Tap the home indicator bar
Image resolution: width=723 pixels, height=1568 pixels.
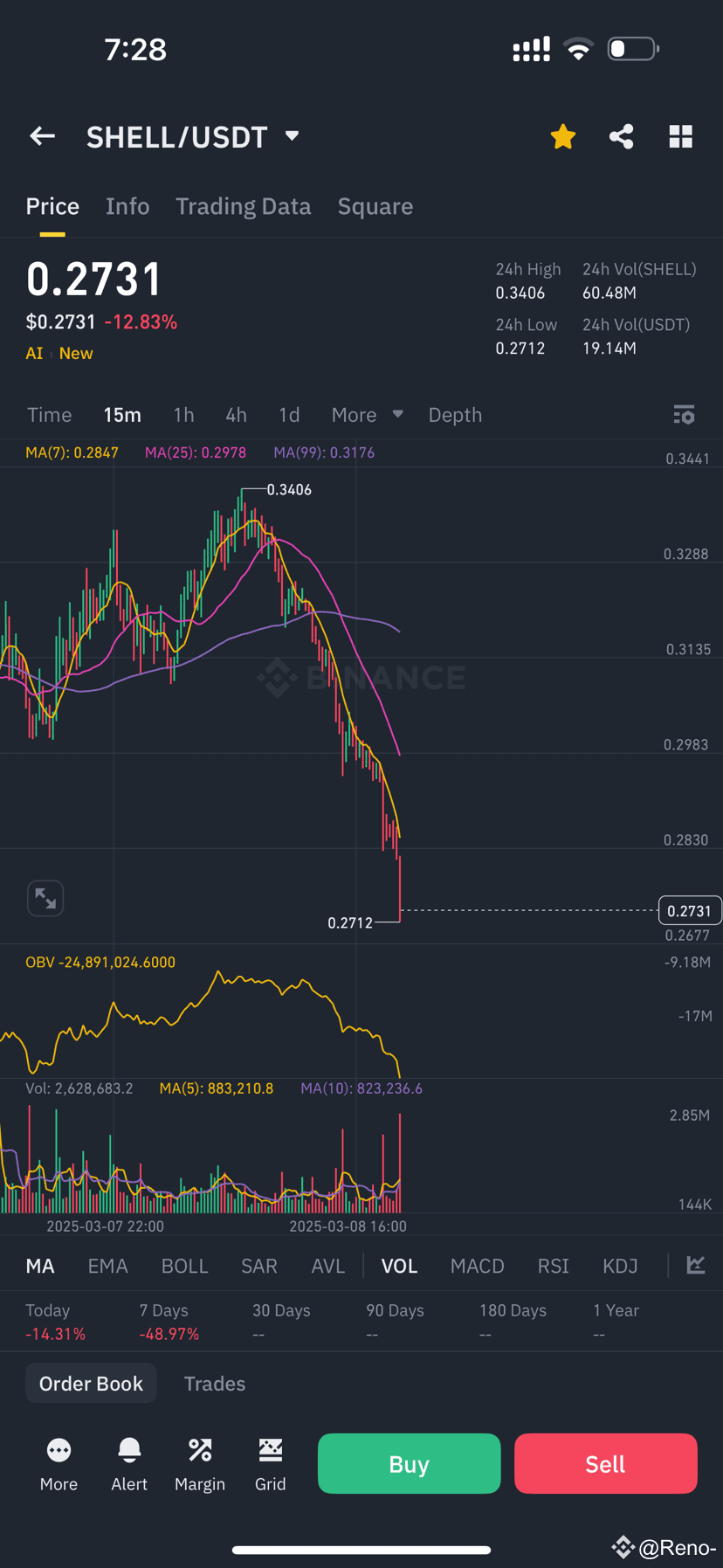pos(361,1550)
